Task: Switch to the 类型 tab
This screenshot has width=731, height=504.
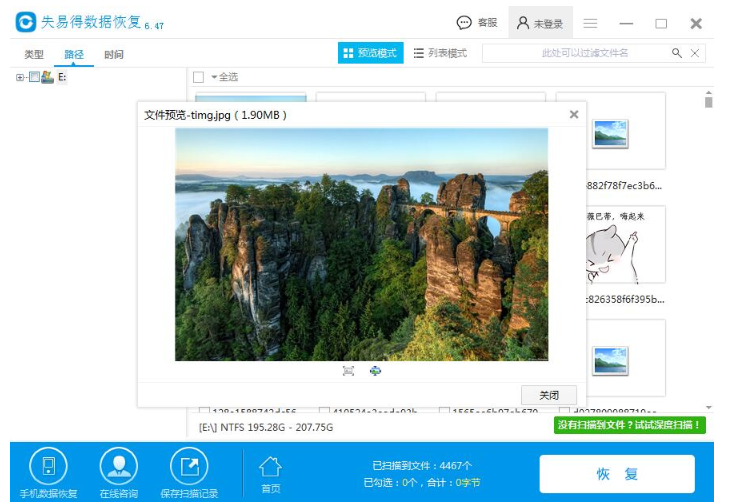Action: pyautogui.click(x=34, y=55)
